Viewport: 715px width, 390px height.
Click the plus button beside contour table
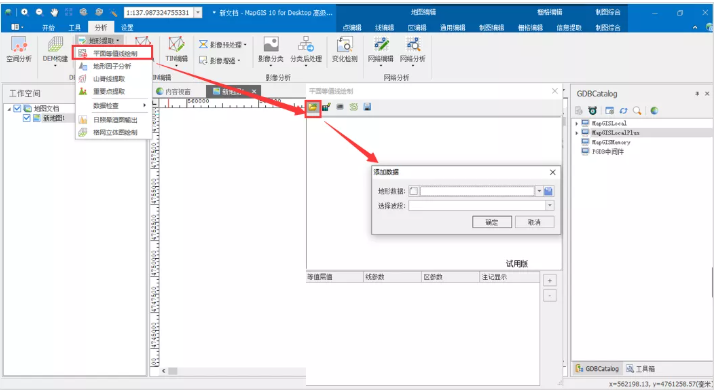tap(550, 281)
